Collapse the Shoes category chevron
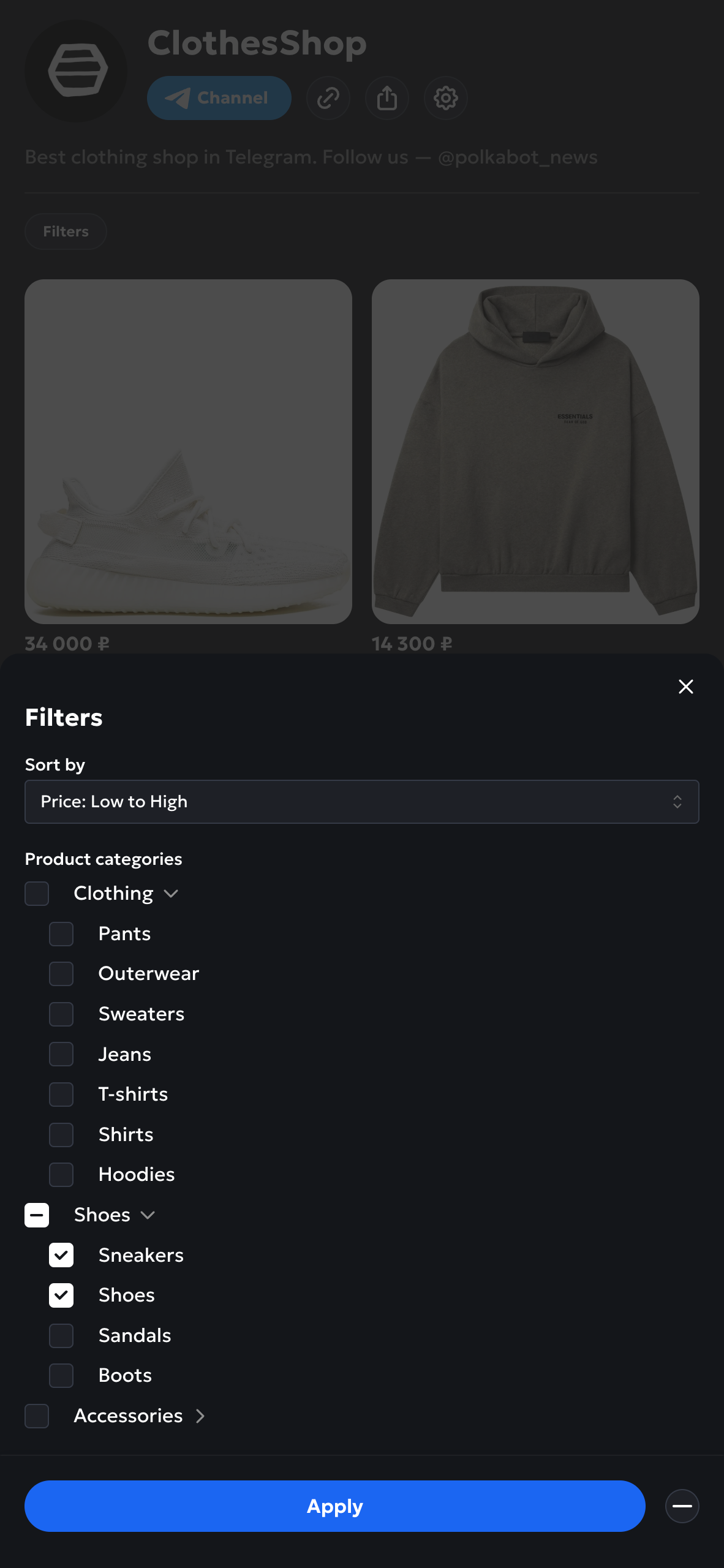The image size is (724, 1568). coord(148,1215)
